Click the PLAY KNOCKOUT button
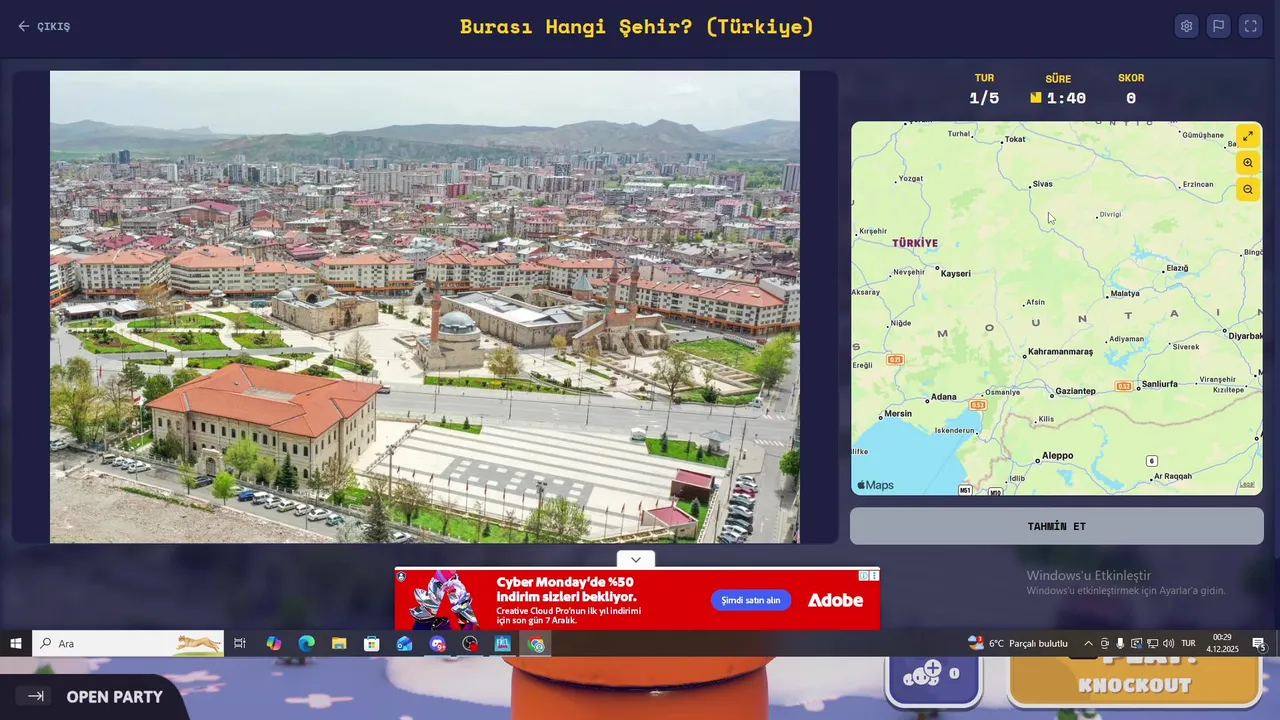This screenshot has width=1280, height=720. click(1134, 682)
